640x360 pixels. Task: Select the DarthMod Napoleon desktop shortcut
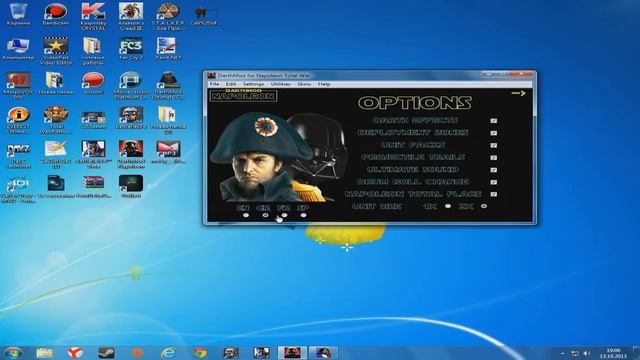click(x=131, y=154)
